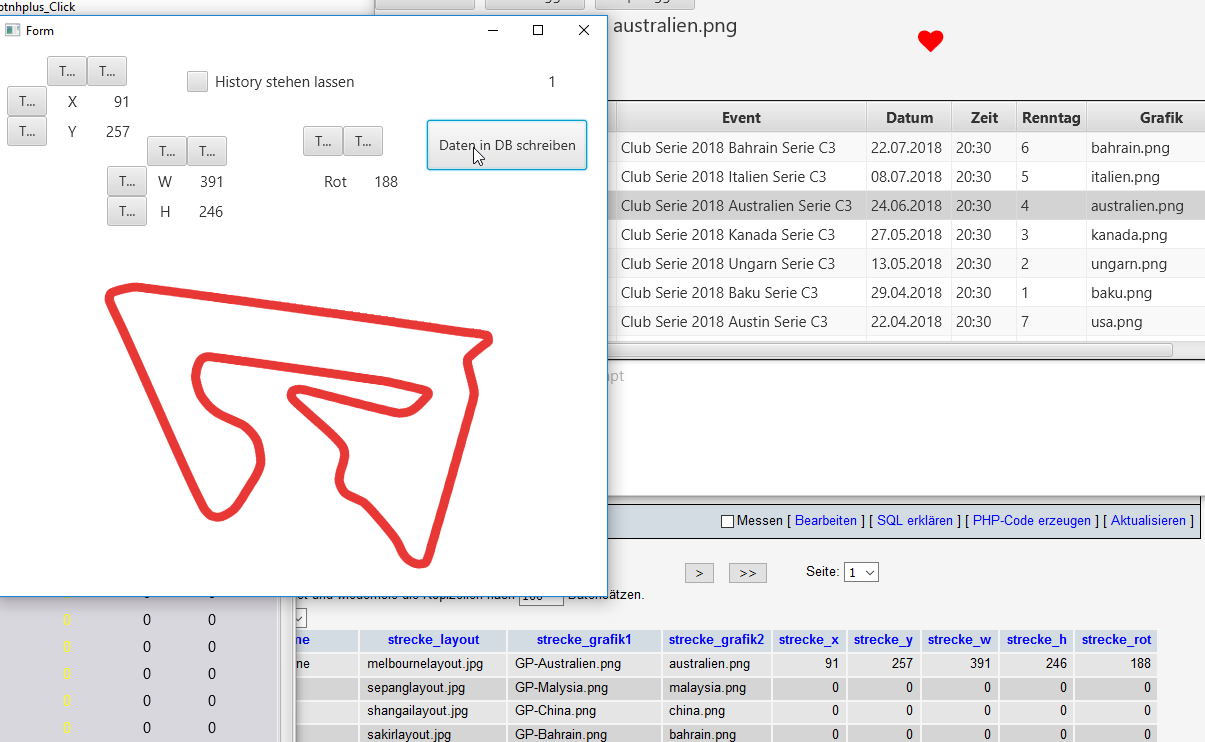This screenshot has height=742, width=1205.
Task: Click the event table horizontal scrollbar
Action: pyautogui.click(x=890, y=350)
